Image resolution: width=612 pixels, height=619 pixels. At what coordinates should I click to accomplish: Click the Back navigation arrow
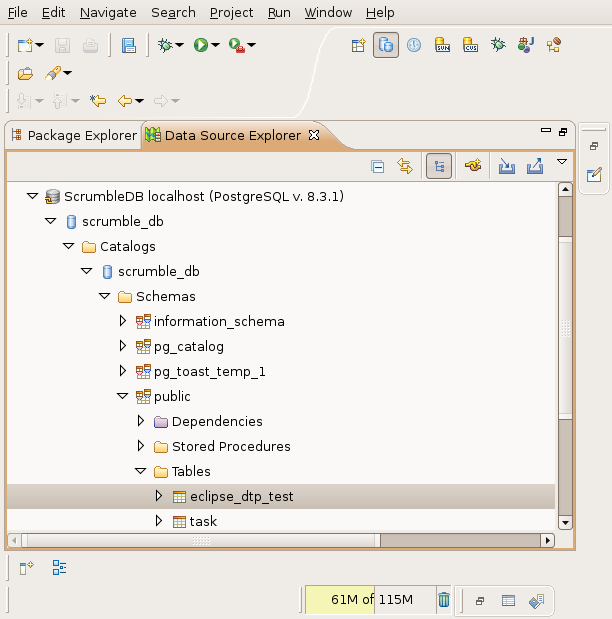pos(125,101)
